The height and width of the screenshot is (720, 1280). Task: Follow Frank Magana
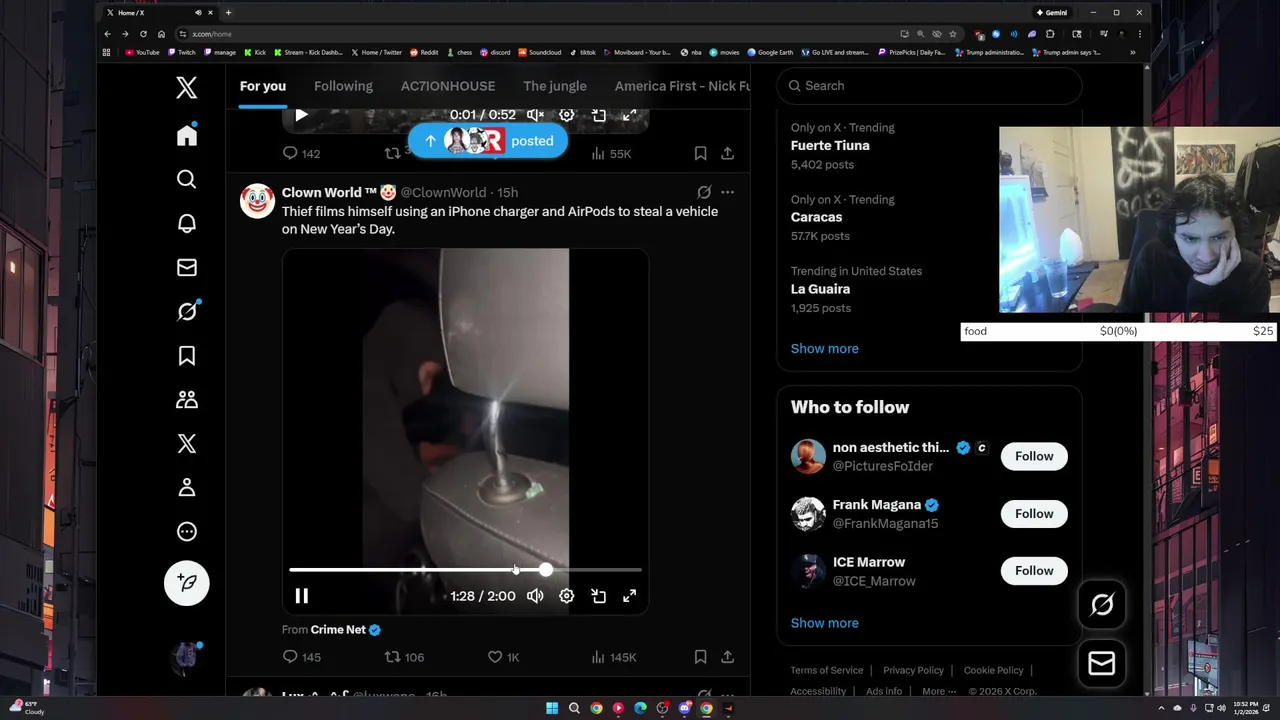tap(1034, 514)
